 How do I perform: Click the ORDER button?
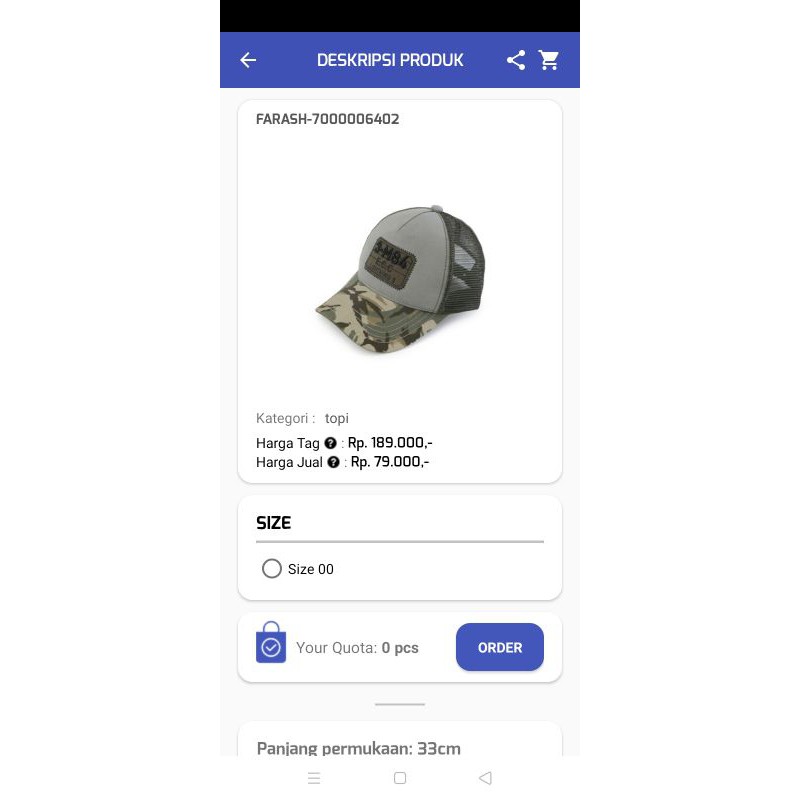pyautogui.click(x=499, y=647)
